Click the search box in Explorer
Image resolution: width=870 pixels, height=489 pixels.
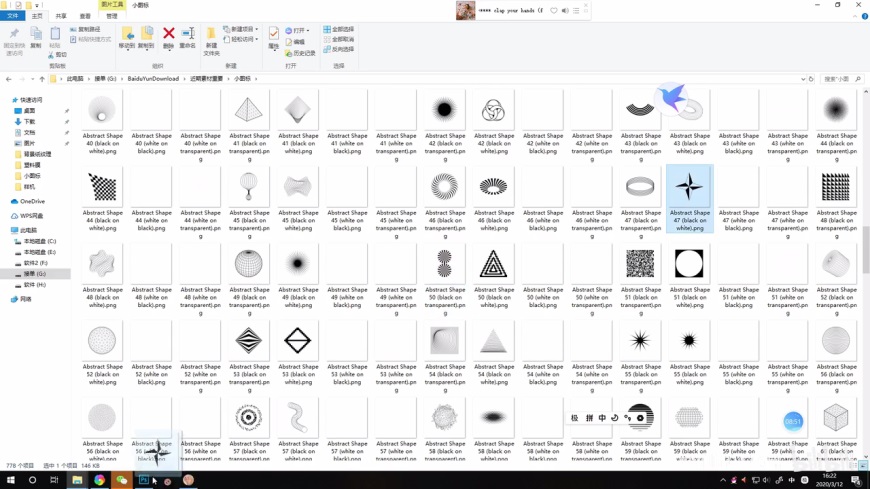tap(840, 79)
